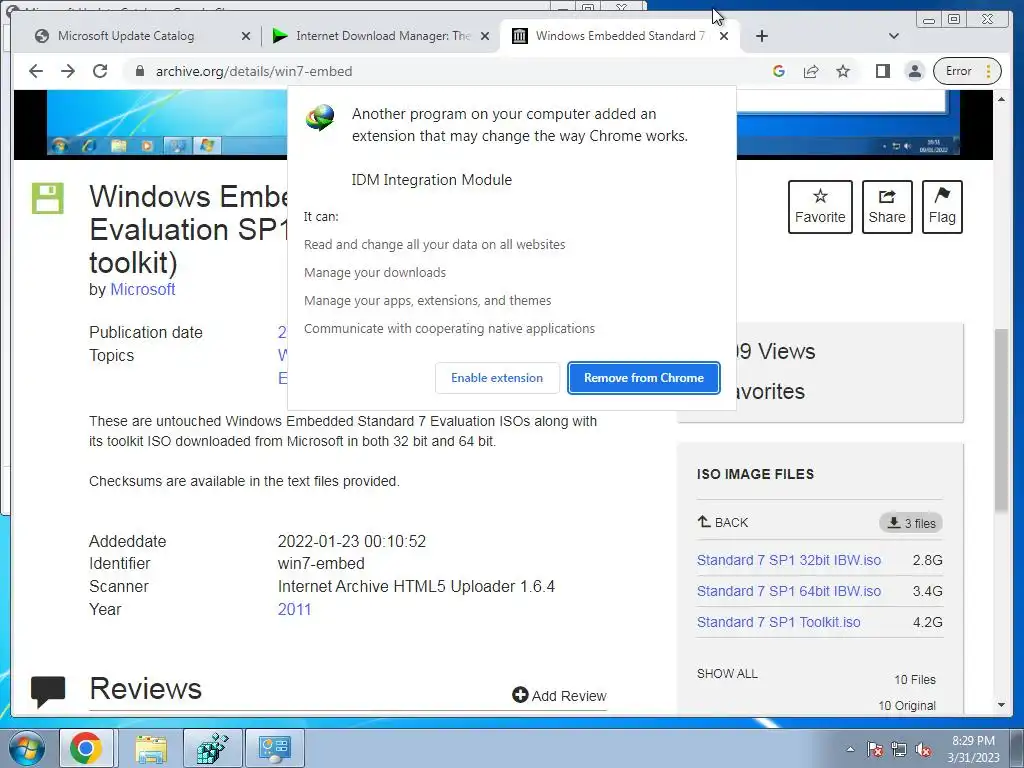The height and width of the screenshot is (768, 1024).
Task: Open the Windows Start menu
Action: [26, 748]
